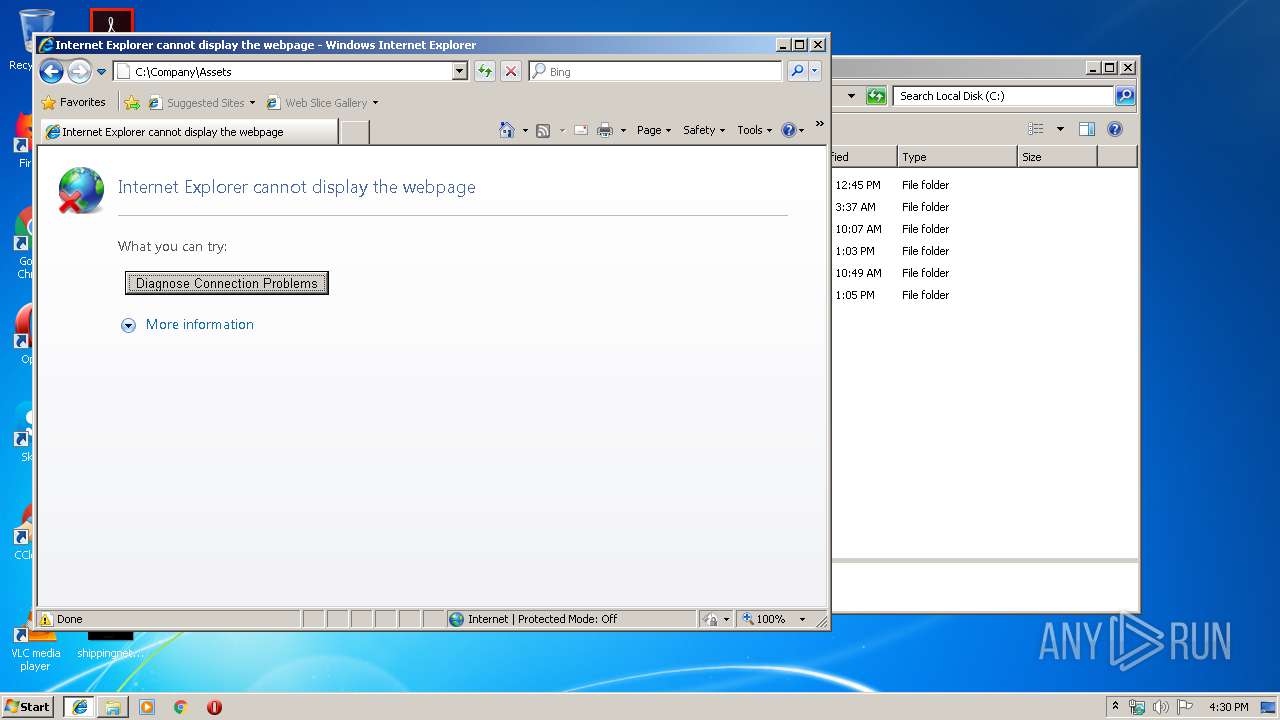
Task: Open the search provider dropdown arrow
Action: pyautogui.click(x=815, y=71)
